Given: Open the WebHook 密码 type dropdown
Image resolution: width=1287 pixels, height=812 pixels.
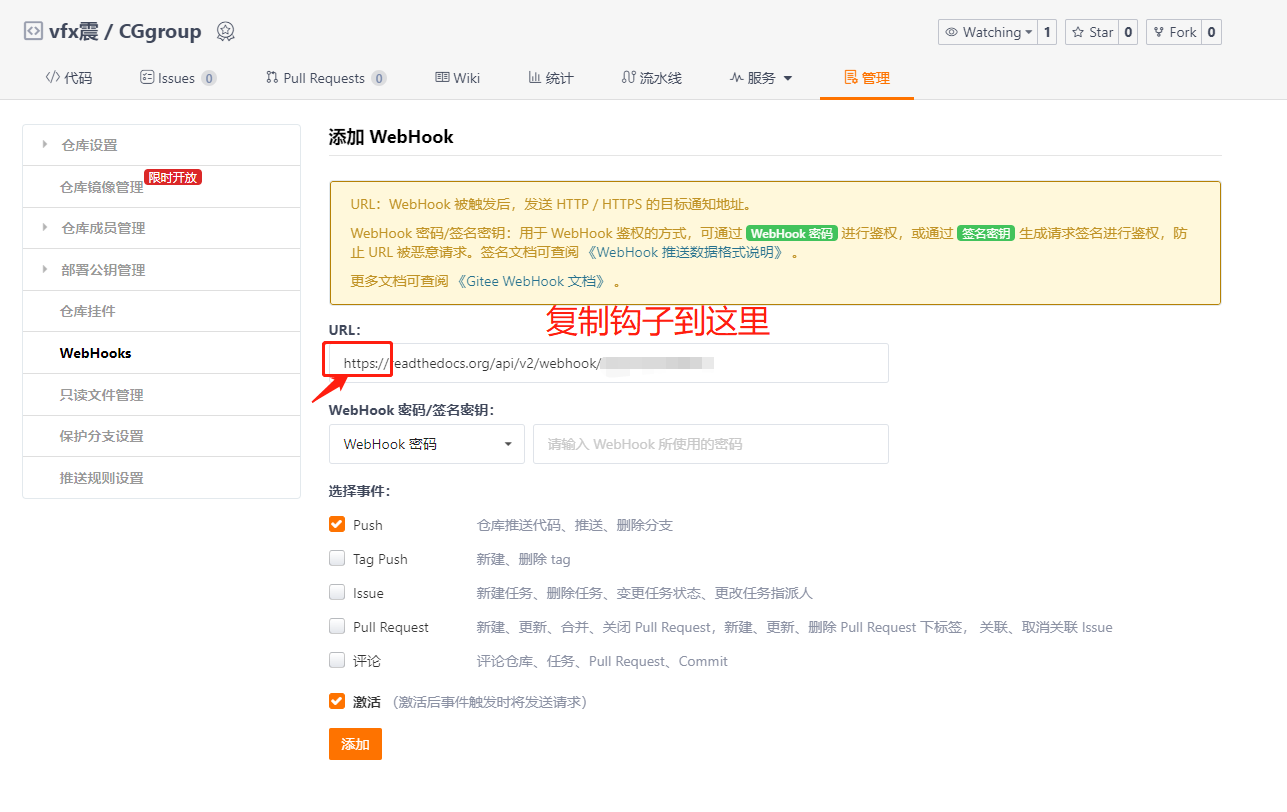Looking at the screenshot, I should pos(427,444).
